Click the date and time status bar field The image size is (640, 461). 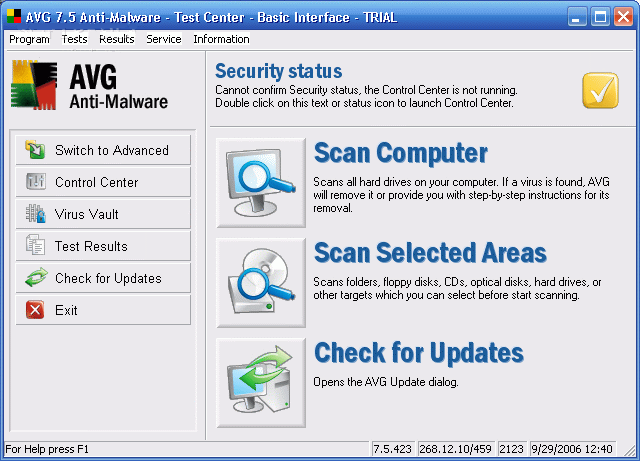[572, 449]
